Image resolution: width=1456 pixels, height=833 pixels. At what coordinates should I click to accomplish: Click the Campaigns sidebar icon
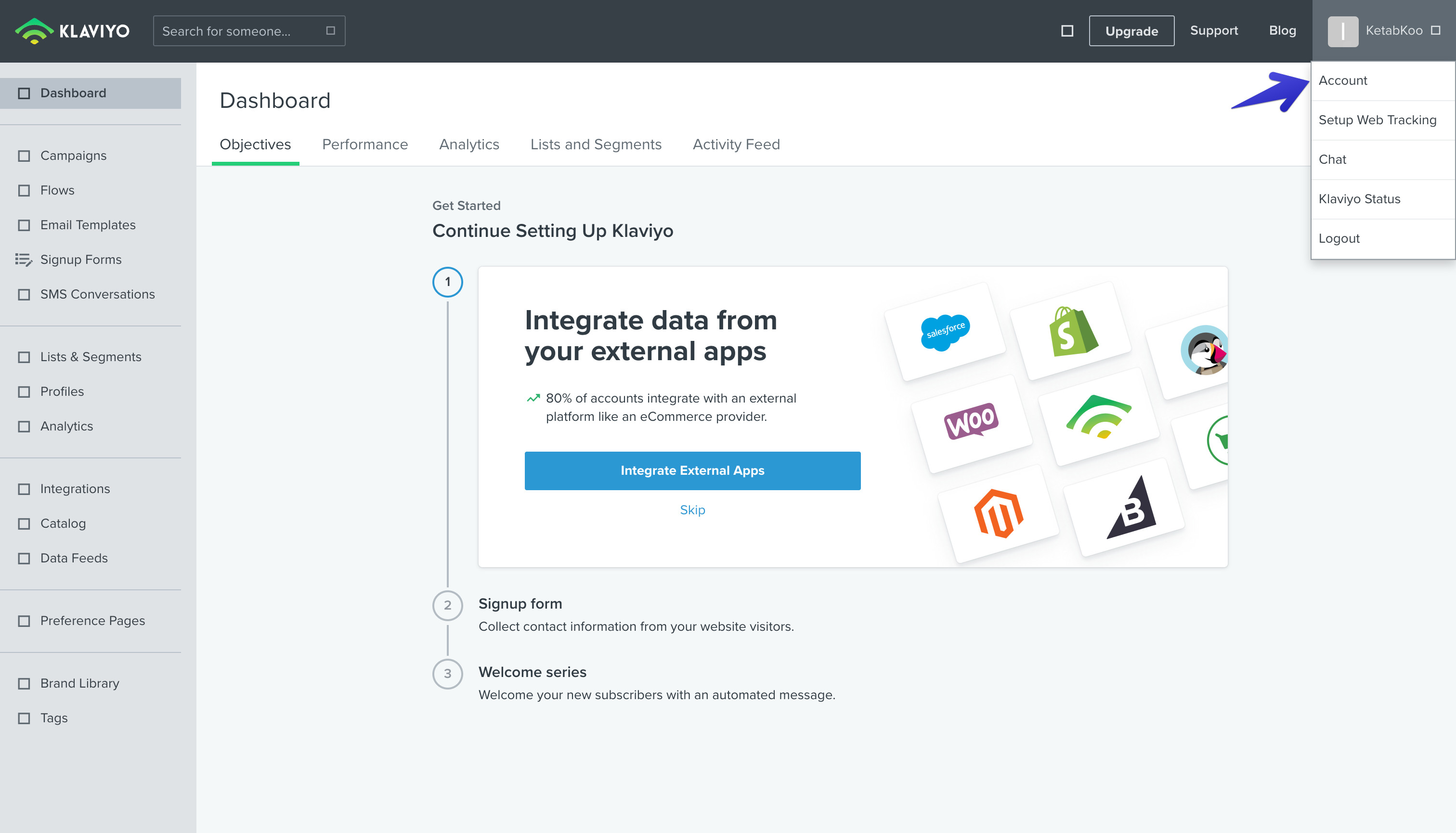pos(24,156)
